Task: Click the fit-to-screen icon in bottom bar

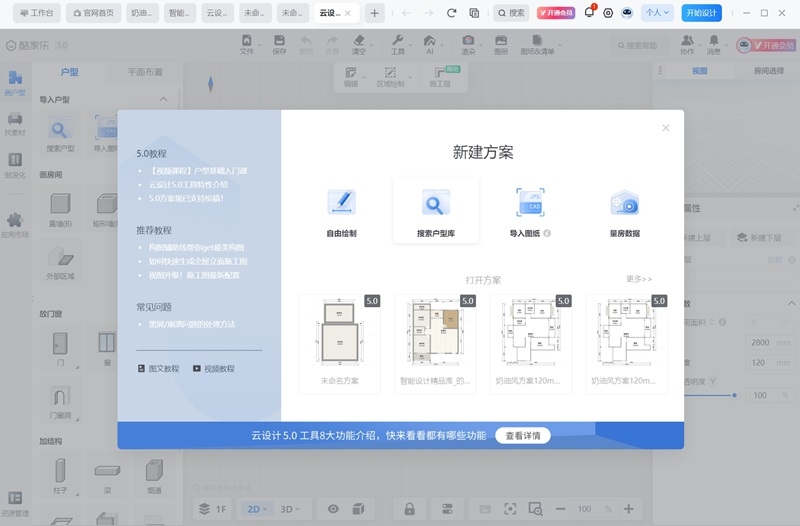Action: [x=510, y=509]
